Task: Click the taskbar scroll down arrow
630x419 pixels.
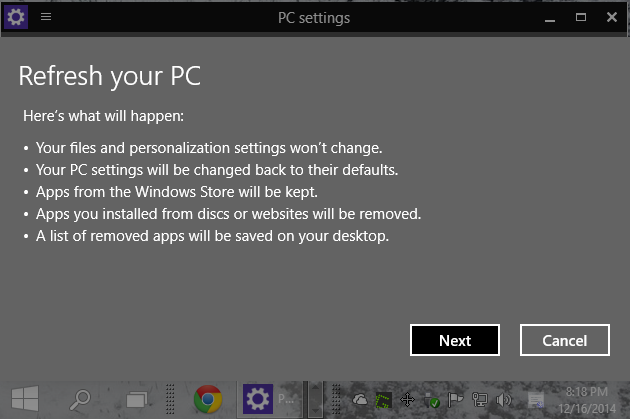Action: pyautogui.click(x=315, y=410)
